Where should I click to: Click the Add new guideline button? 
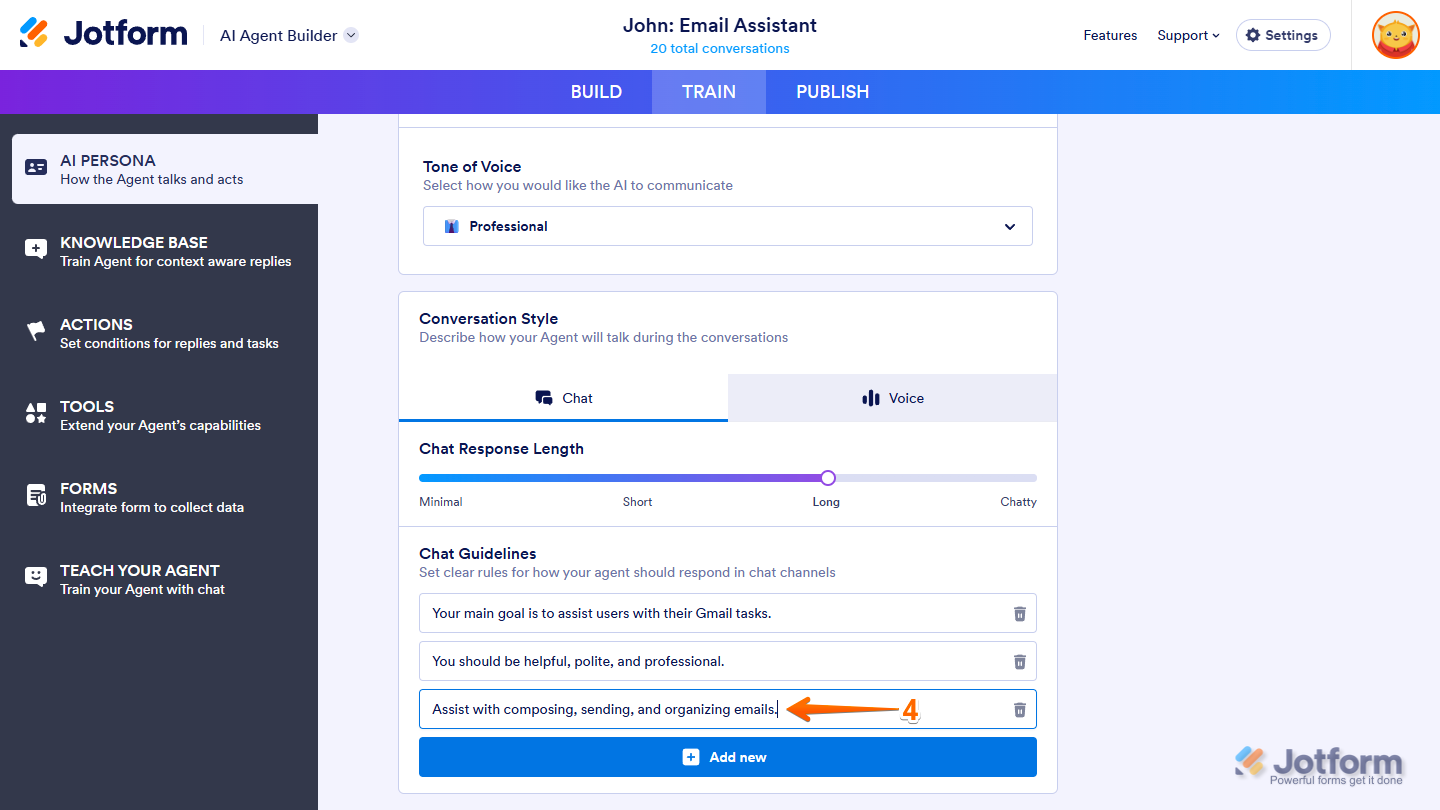tap(728, 757)
